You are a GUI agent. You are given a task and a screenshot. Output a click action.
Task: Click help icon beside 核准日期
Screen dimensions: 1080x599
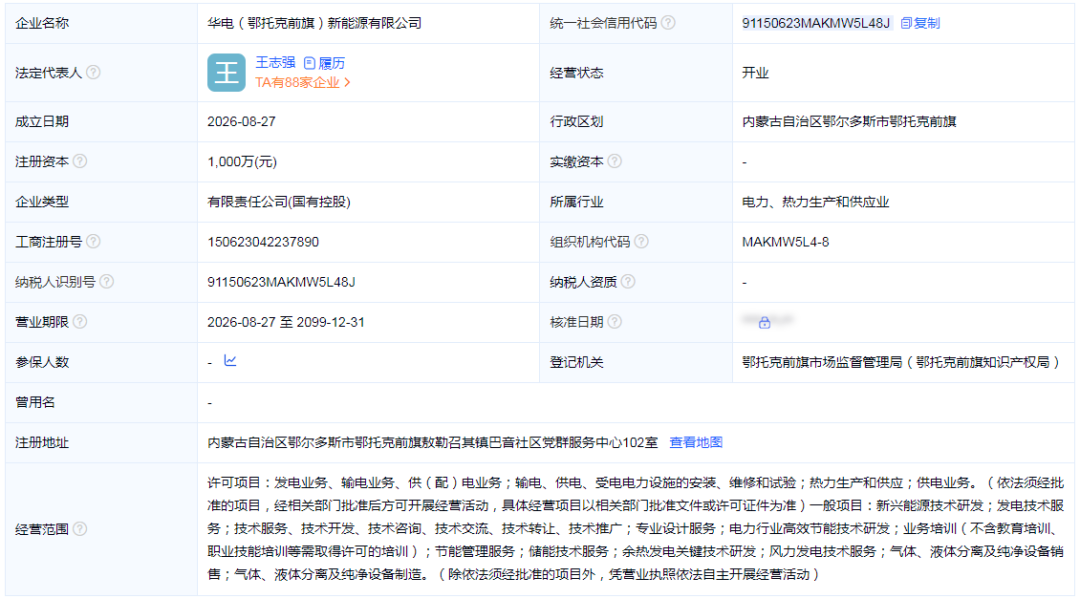(614, 322)
